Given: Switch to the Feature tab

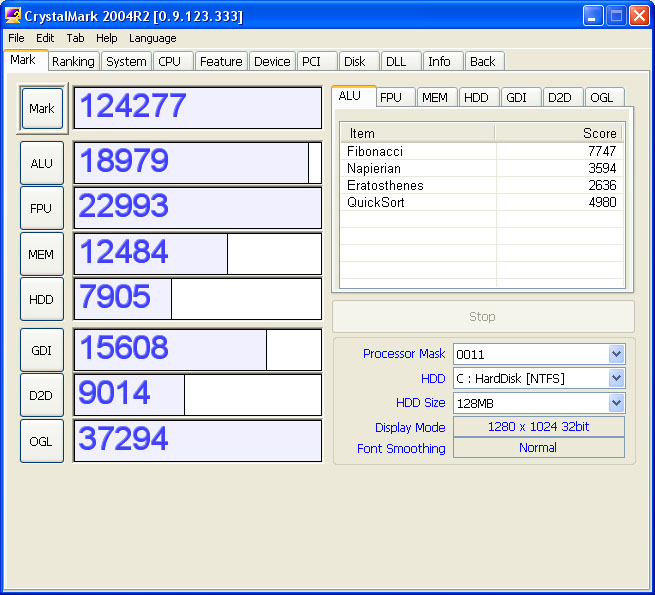Looking at the screenshot, I should pyautogui.click(x=221, y=61).
